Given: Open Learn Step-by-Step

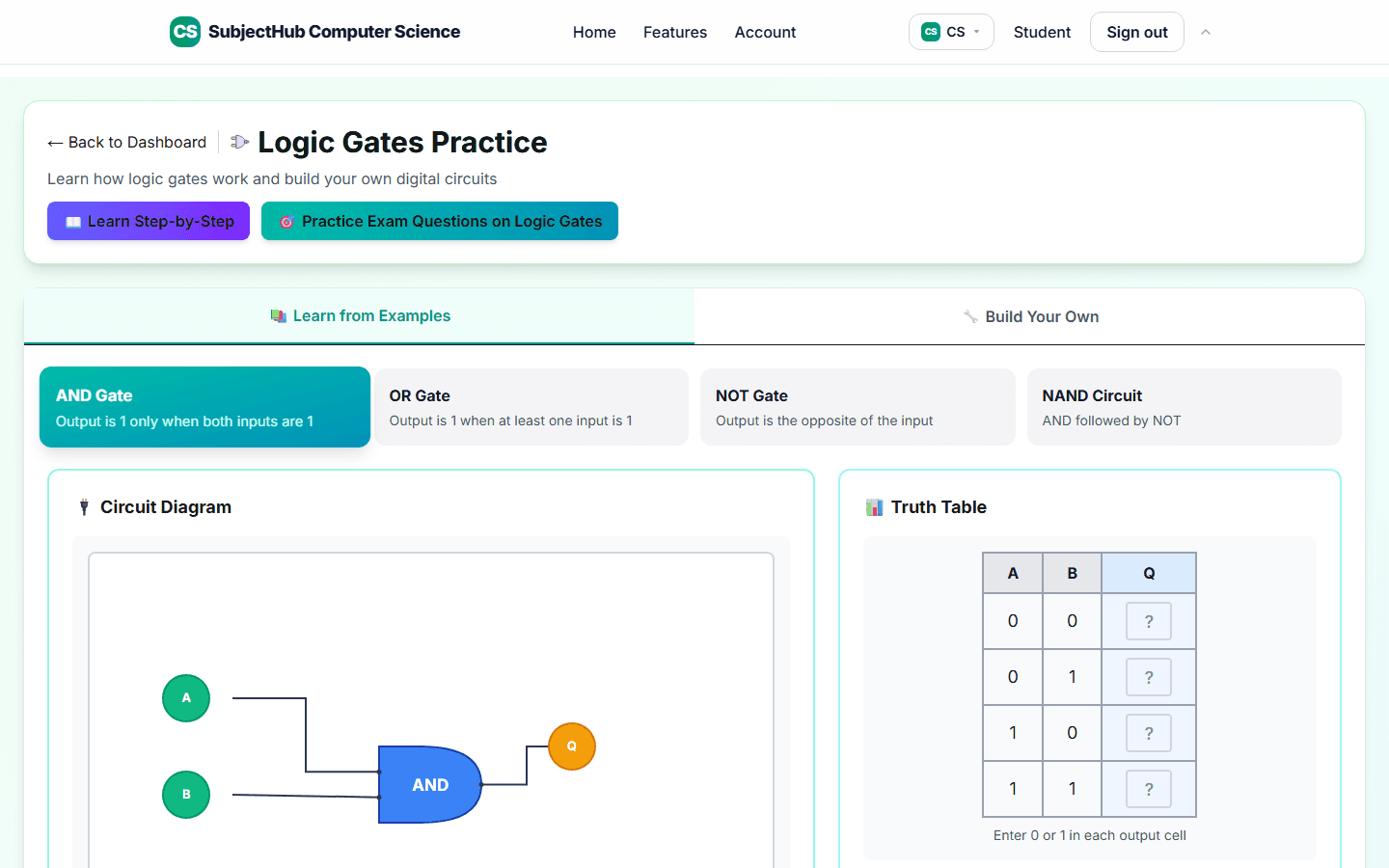Looking at the screenshot, I should (149, 221).
